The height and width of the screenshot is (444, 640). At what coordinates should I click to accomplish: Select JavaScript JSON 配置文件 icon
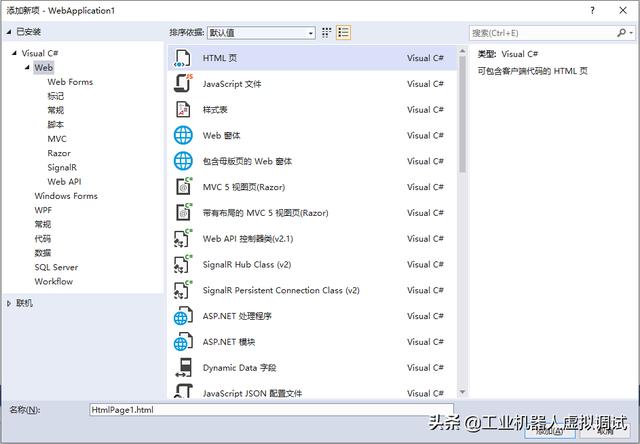[x=183, y=391]
